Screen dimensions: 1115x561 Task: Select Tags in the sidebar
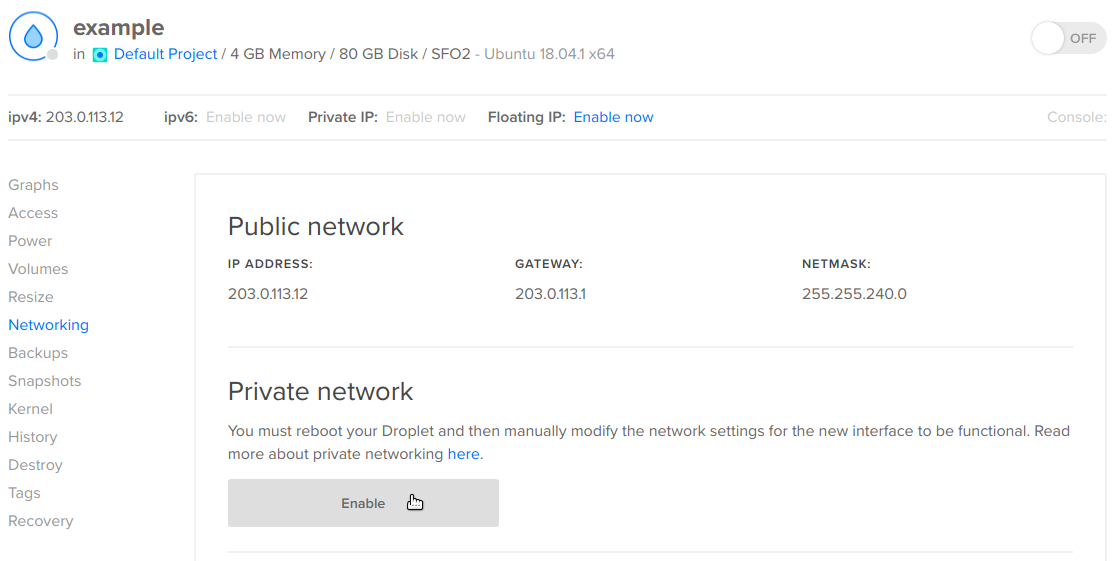click(24, 493)
